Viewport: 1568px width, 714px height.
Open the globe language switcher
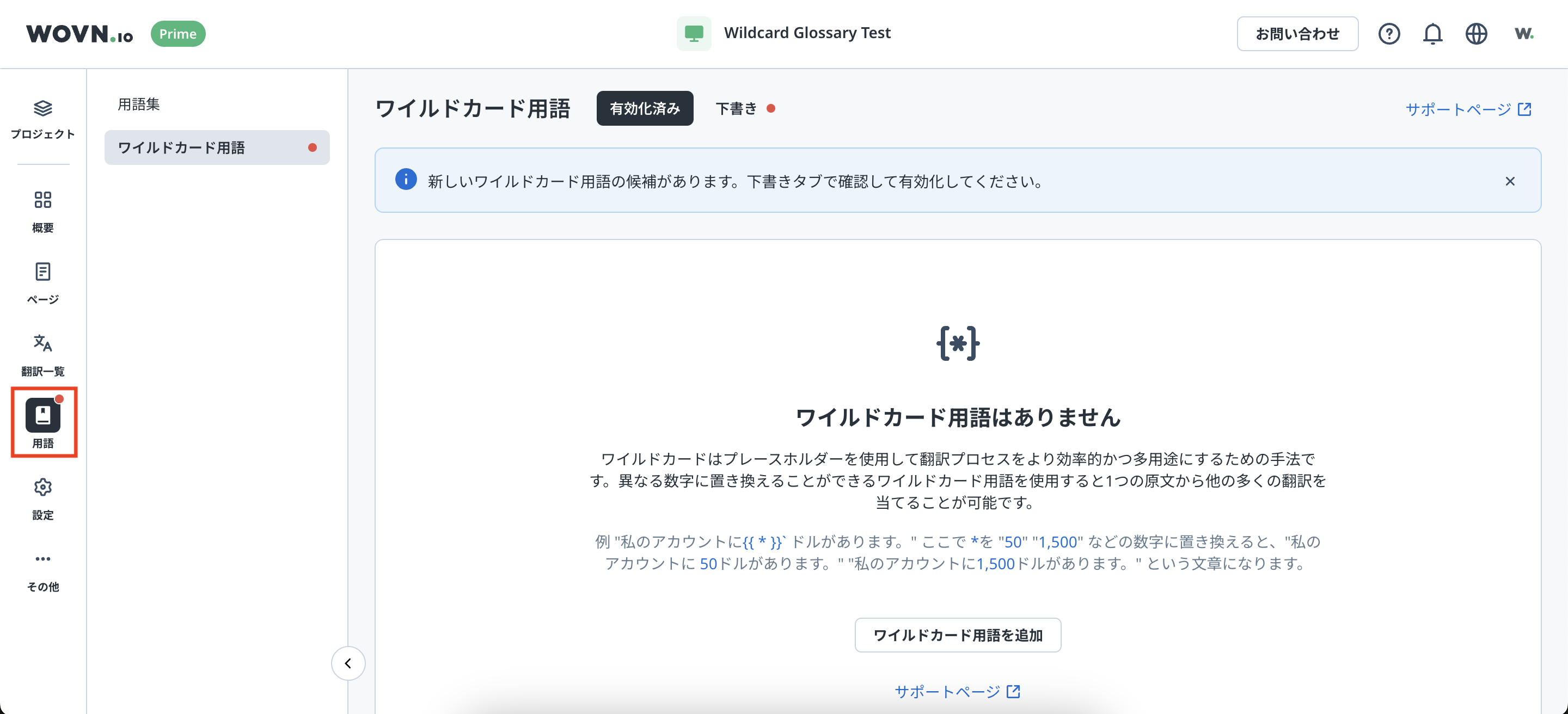(x=1475, y=33)
